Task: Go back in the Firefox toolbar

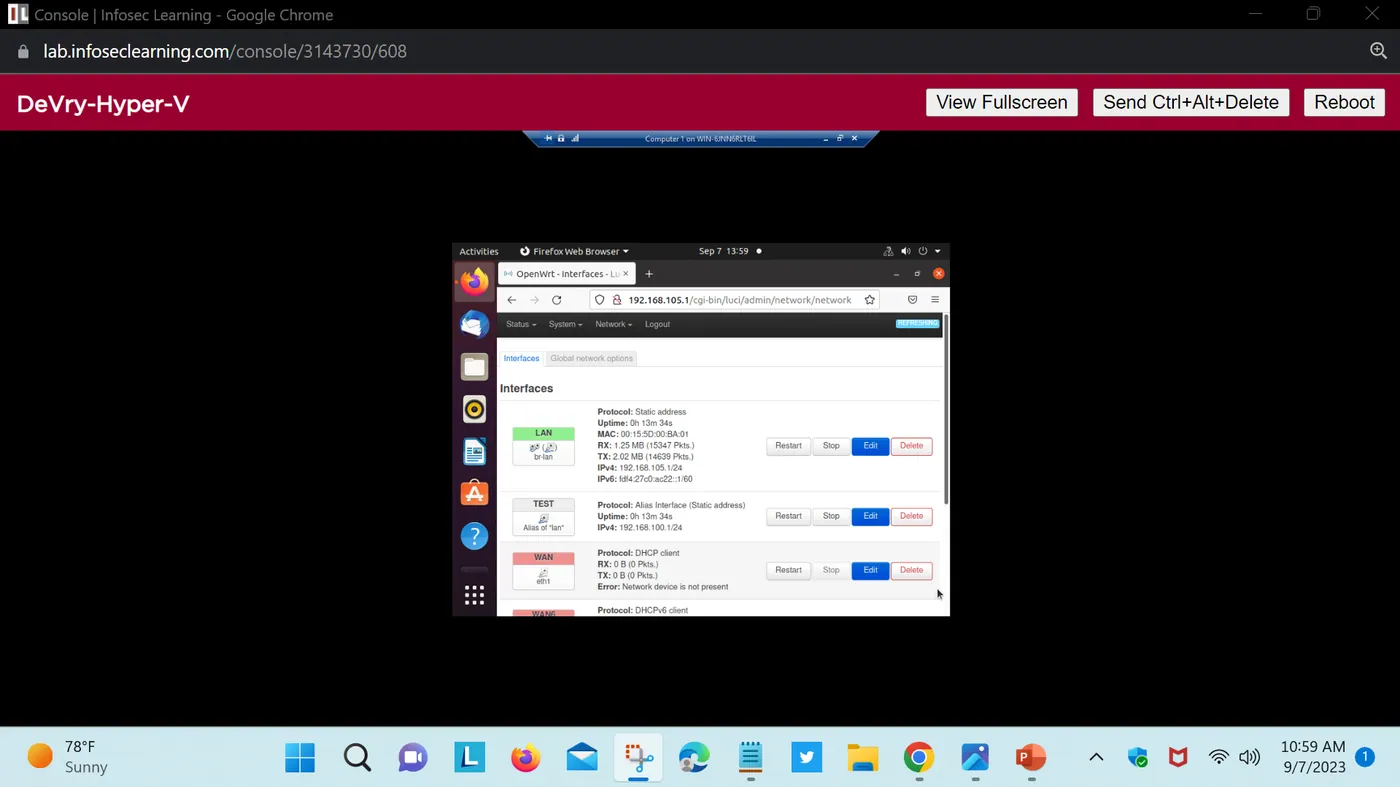Action: click(x=512, y=300)
